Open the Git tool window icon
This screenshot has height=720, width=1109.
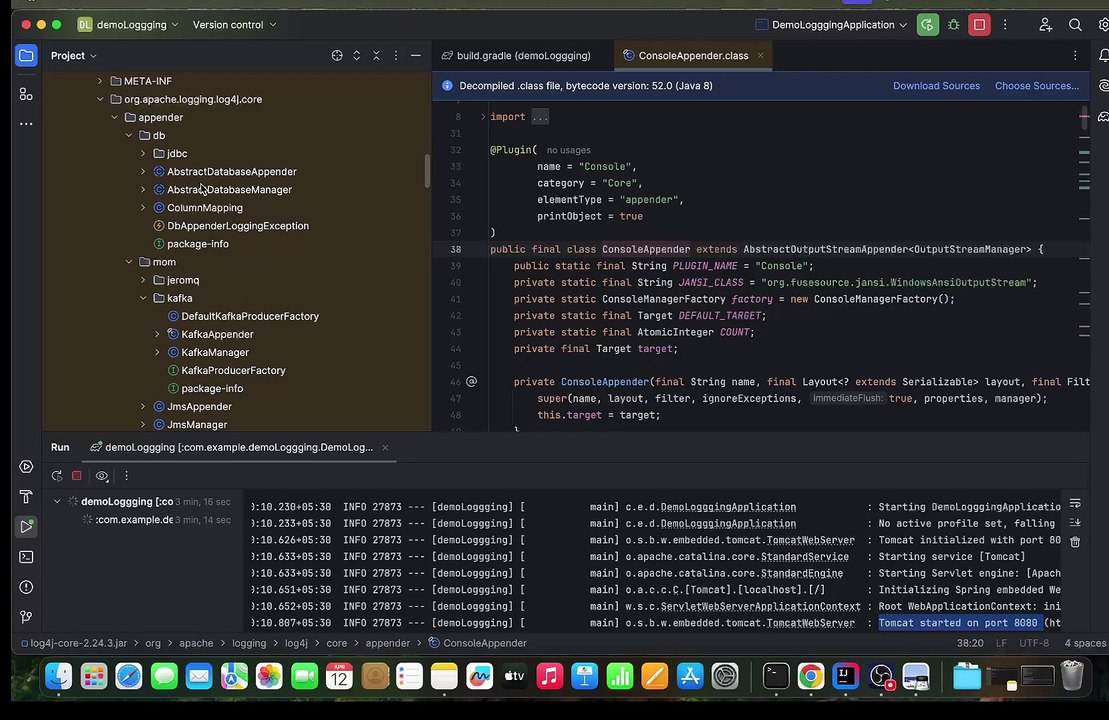[26, 617]
